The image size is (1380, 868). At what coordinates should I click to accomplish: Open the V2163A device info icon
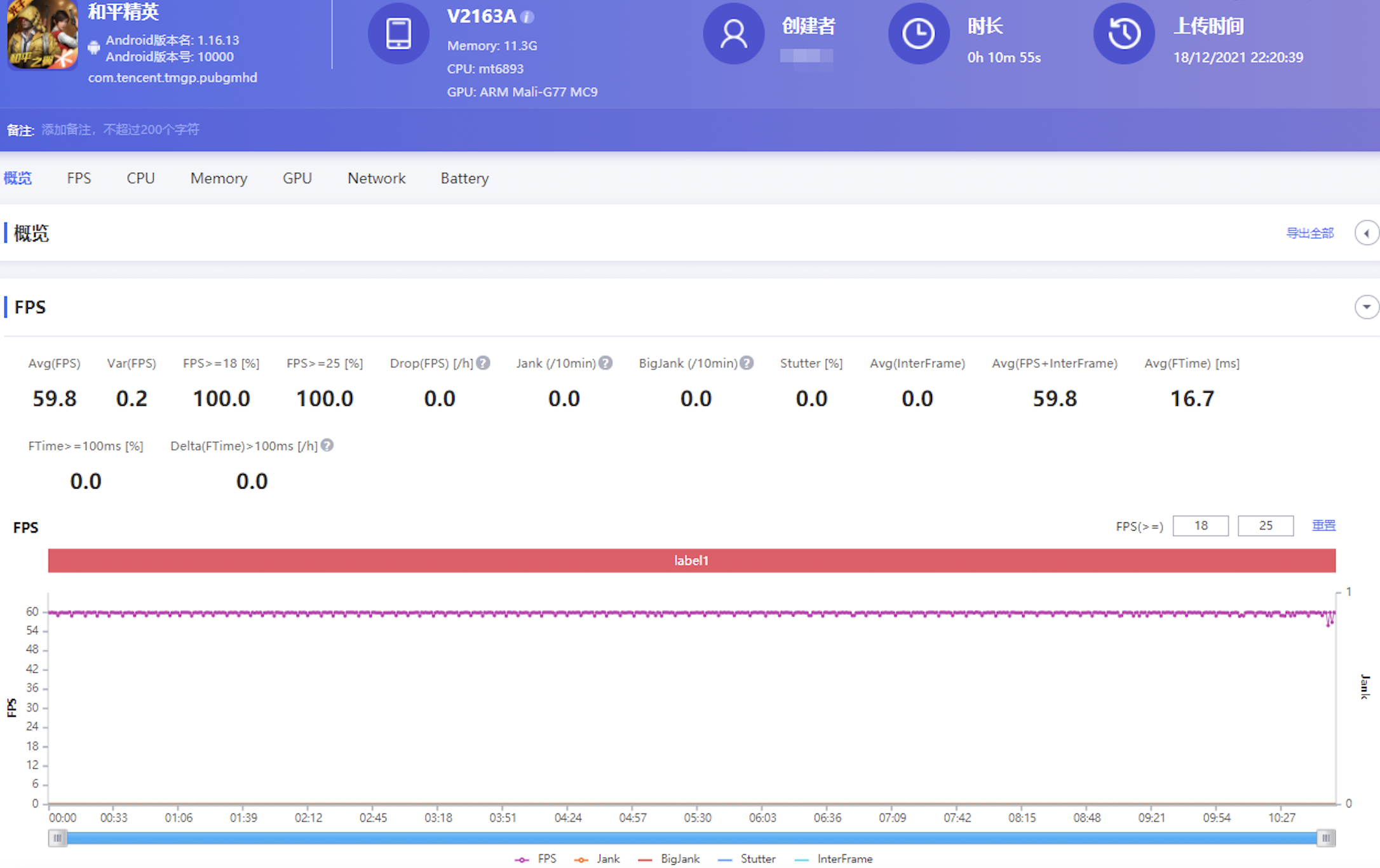(527, 17)
